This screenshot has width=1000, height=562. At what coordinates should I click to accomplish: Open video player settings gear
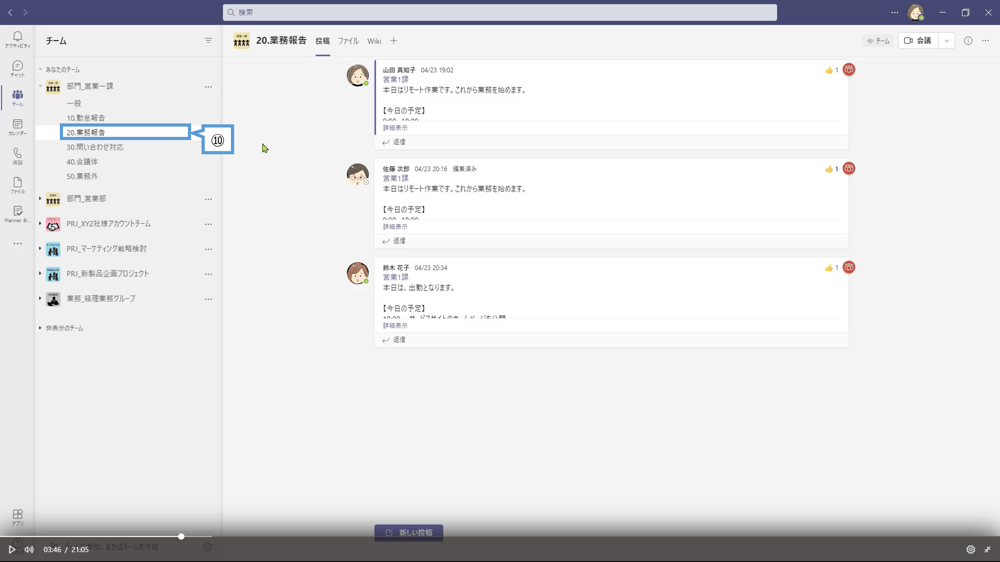(x=971, y=549)
